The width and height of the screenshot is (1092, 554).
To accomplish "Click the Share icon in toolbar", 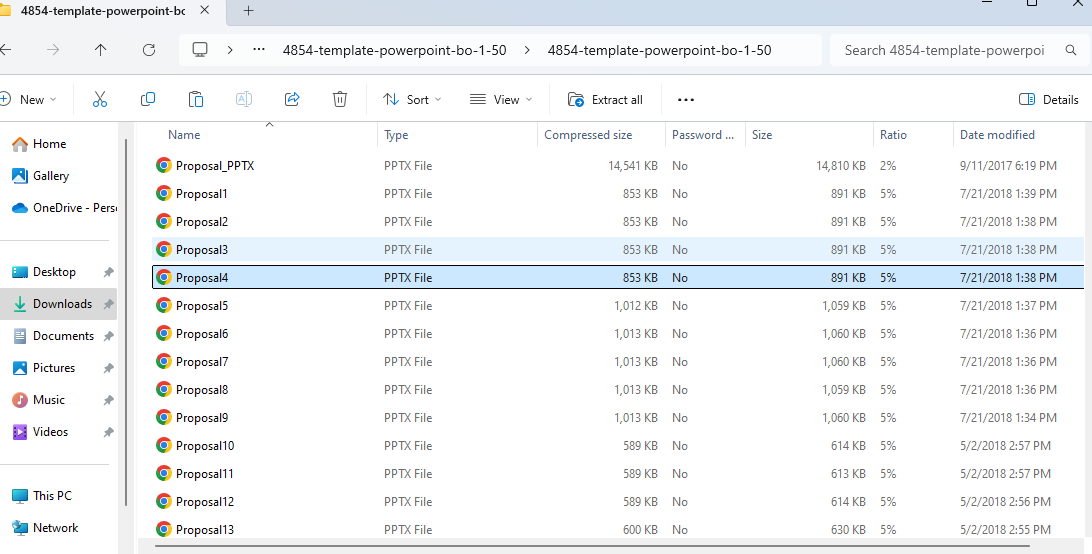I will tap(292, 99).
